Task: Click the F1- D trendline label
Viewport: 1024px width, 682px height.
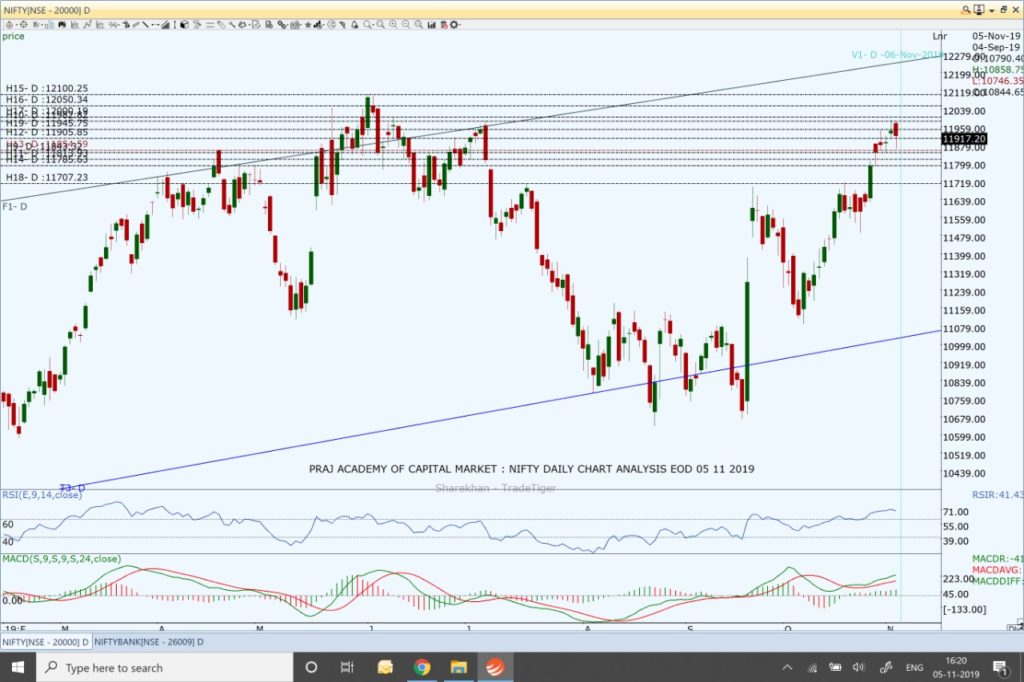Action: point(14,206)
